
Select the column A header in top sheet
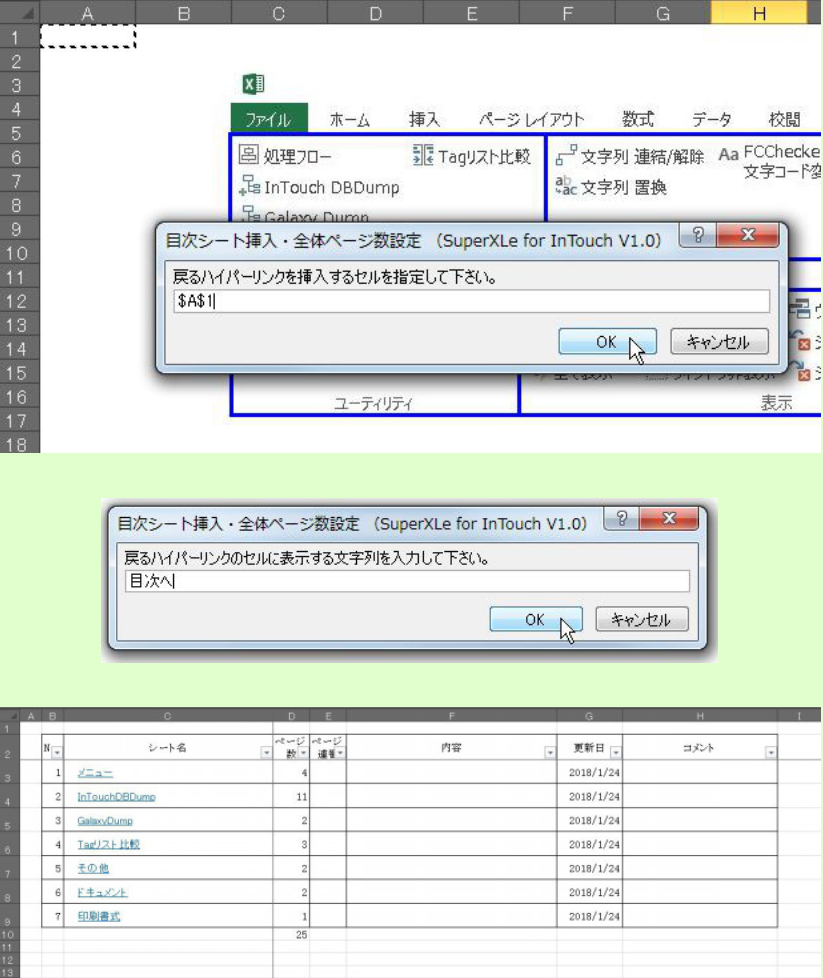[88, 12]
